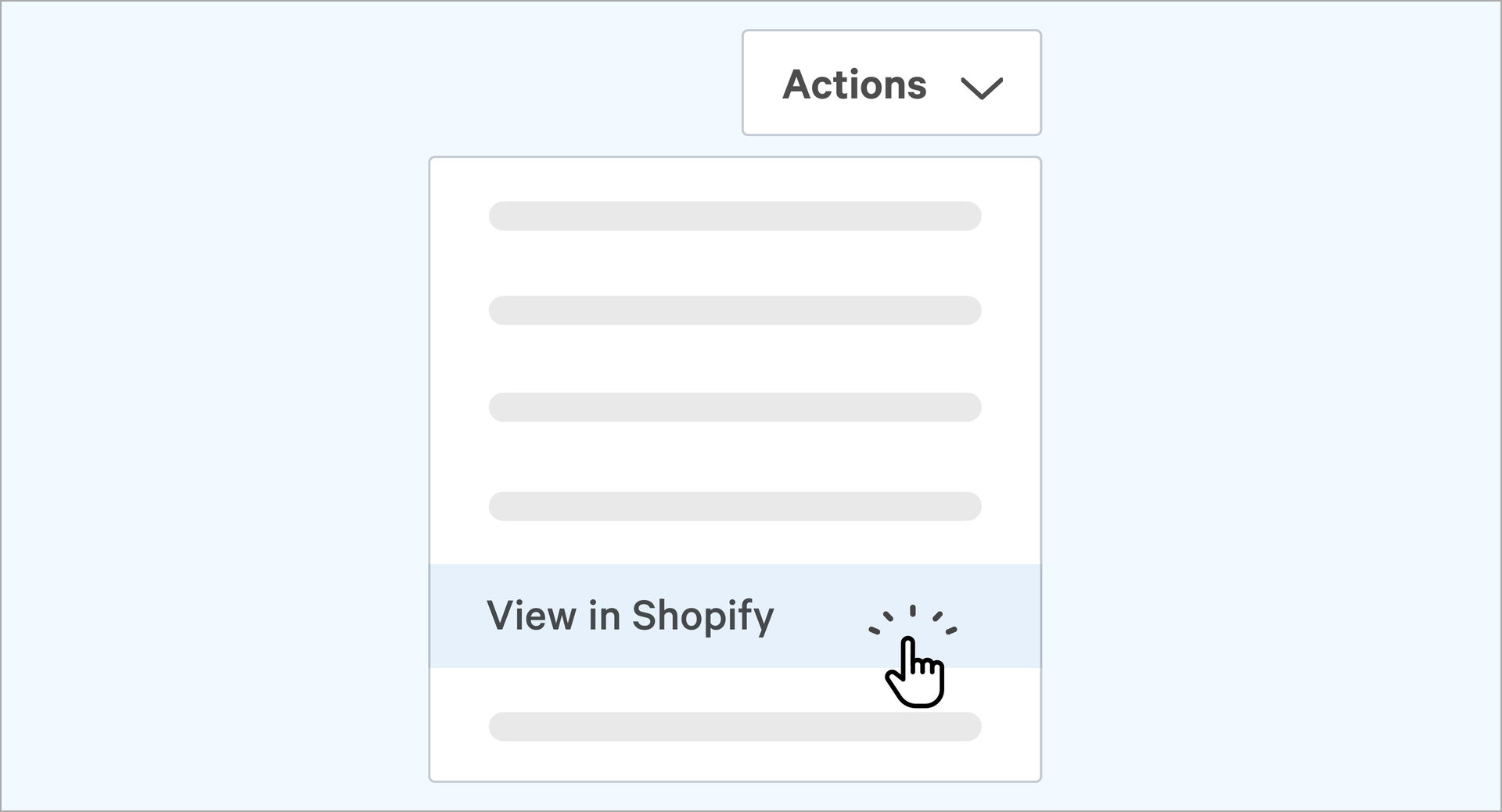Pick the third gray placeholder menu item
1502x812 pixels.
pyautogui.click(x=735, y=407)
